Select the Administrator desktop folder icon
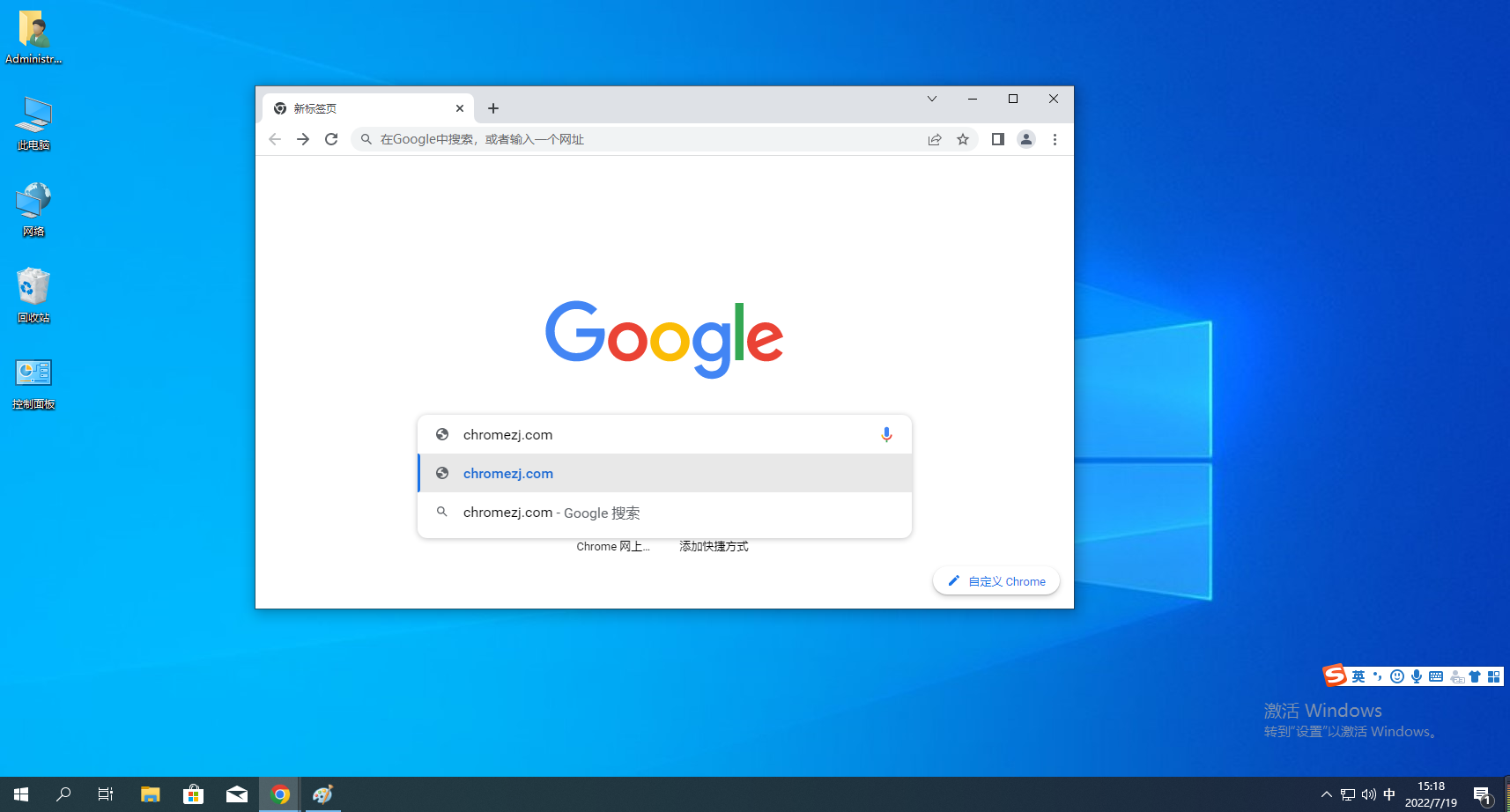Screen dimensions: 1510x812 pos(33,37)
